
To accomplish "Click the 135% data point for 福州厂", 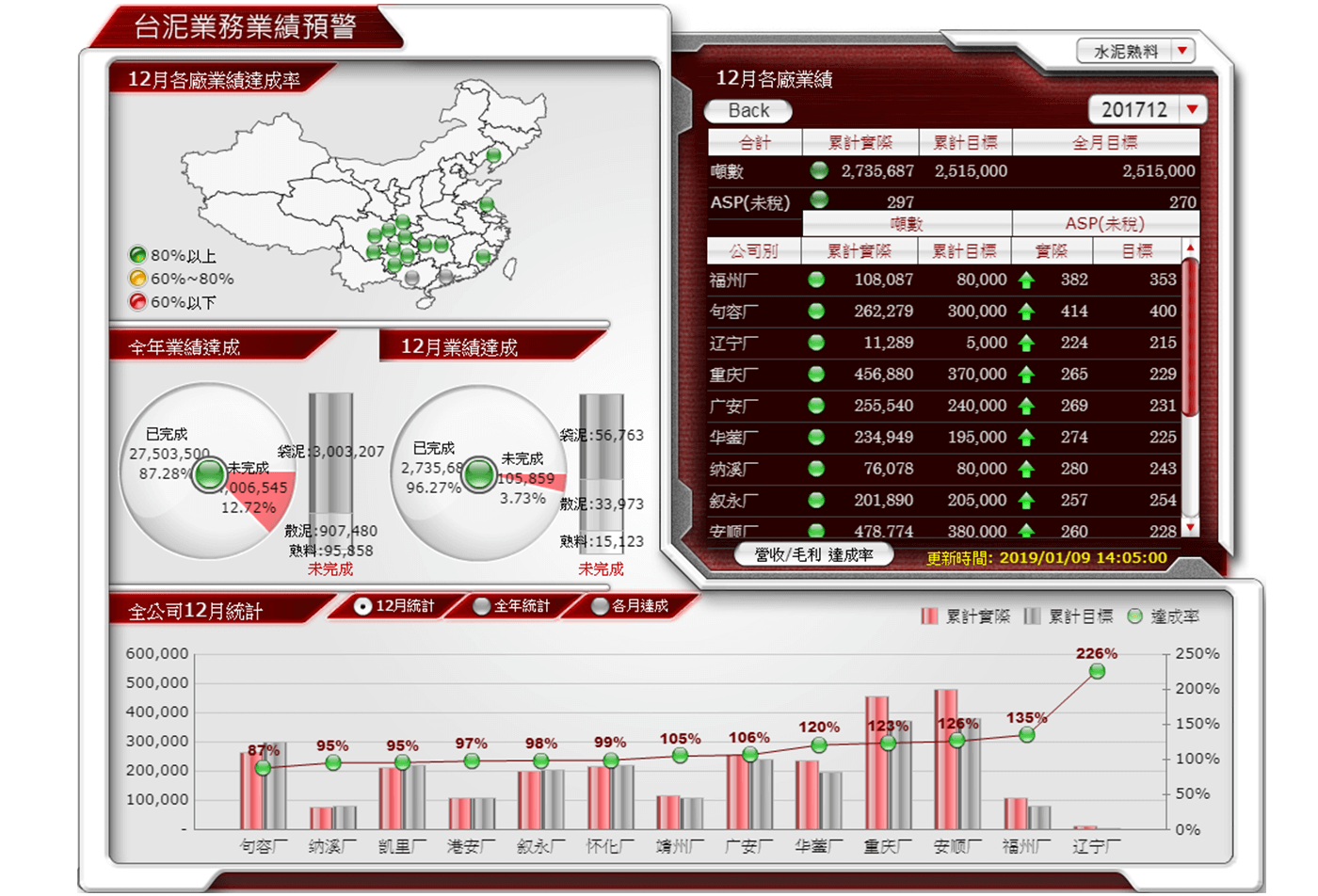I will pos(1027,734).
